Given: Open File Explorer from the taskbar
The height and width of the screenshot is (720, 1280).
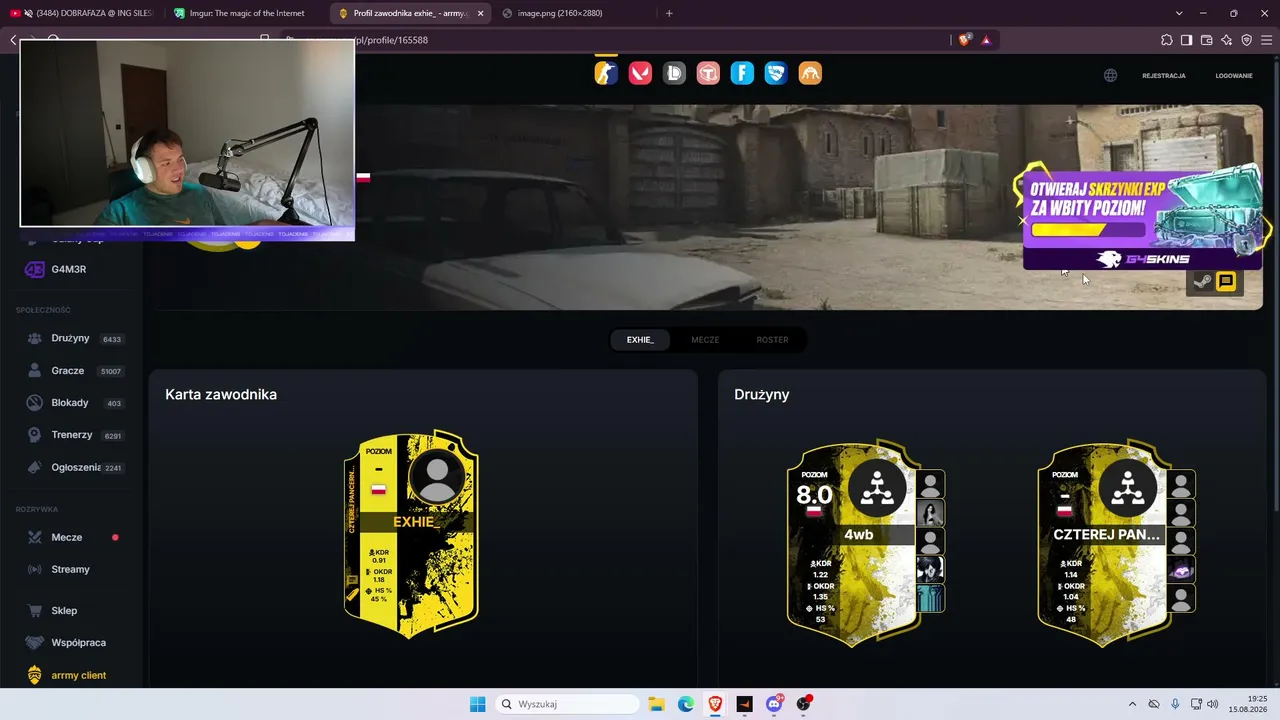Looking at the screenshot, I should point(656,704).
